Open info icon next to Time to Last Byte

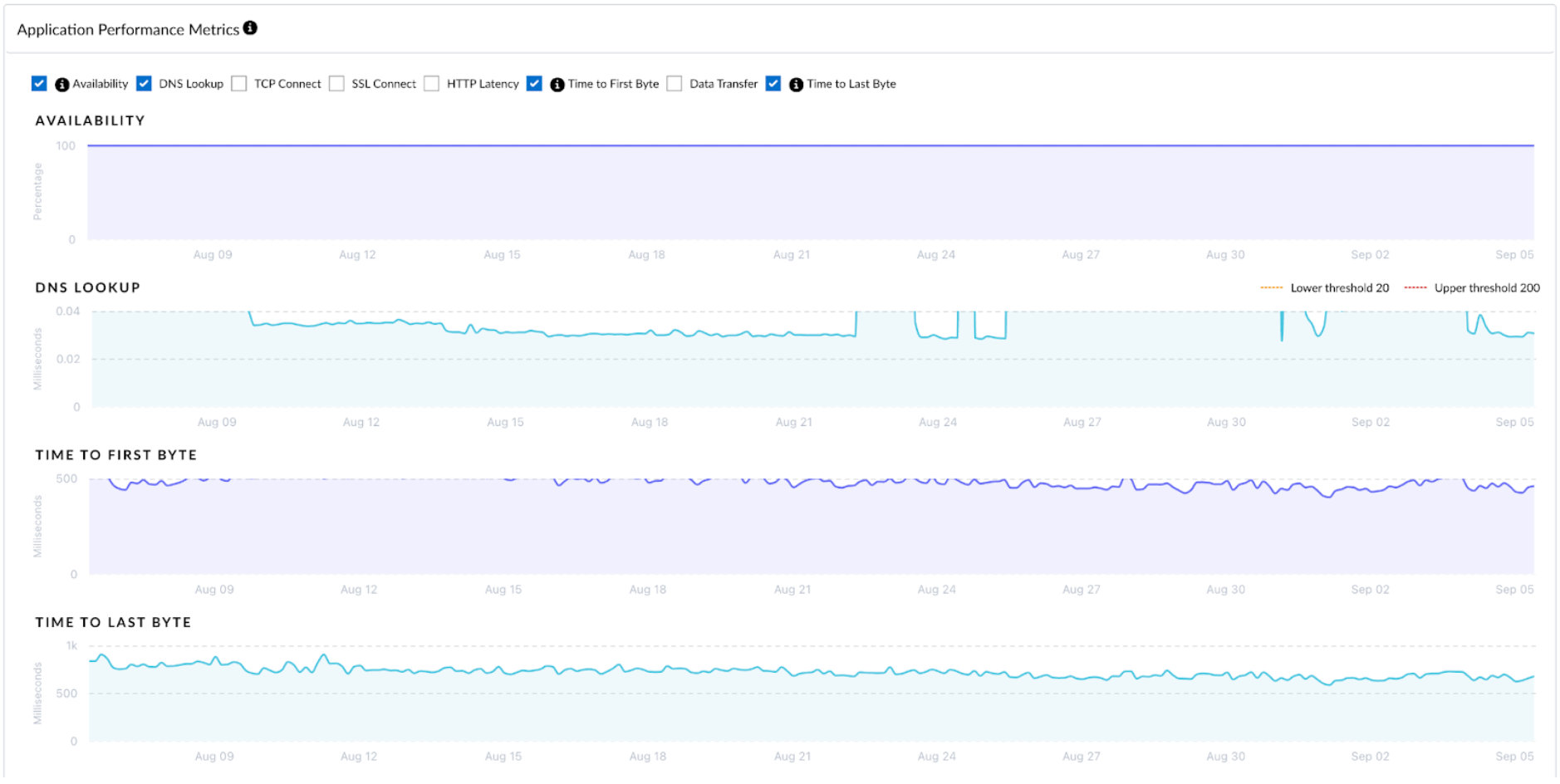pos(796,85)
